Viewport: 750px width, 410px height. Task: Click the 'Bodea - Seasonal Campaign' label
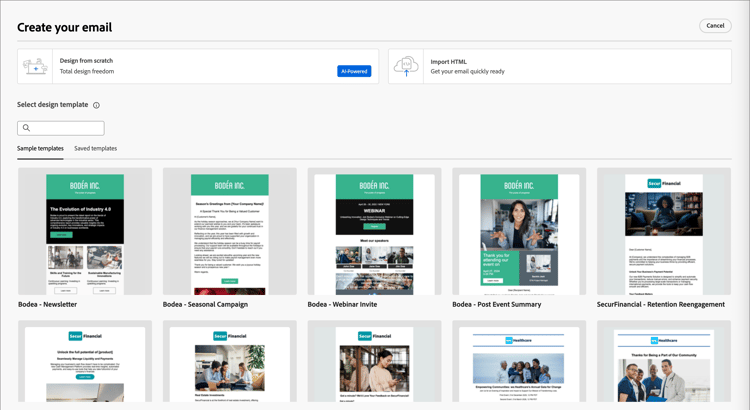205,304
